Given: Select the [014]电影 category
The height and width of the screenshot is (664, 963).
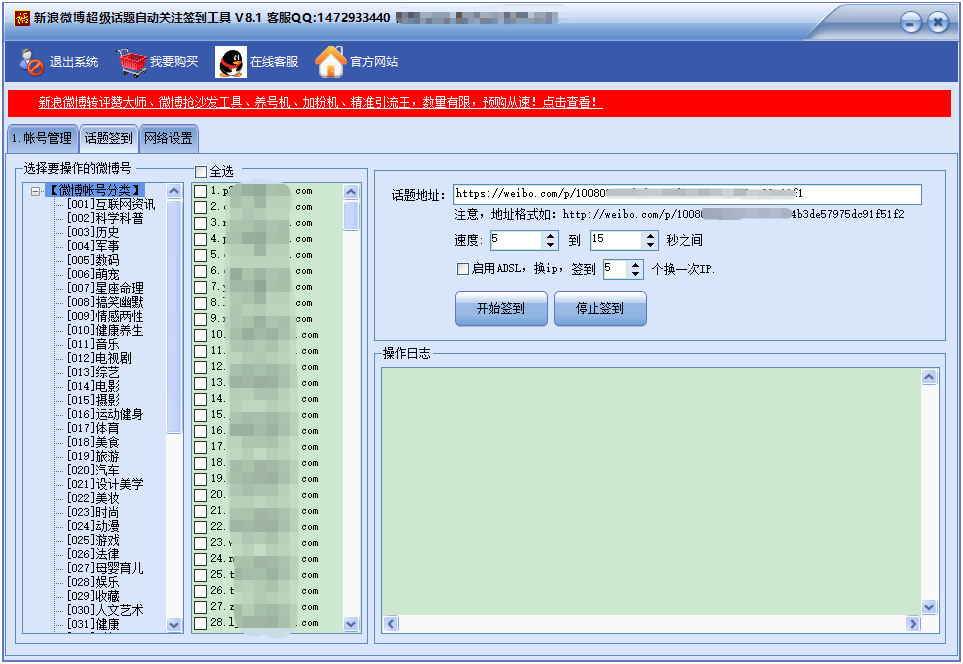Looking at the screenshot, I should coord(93,386).
